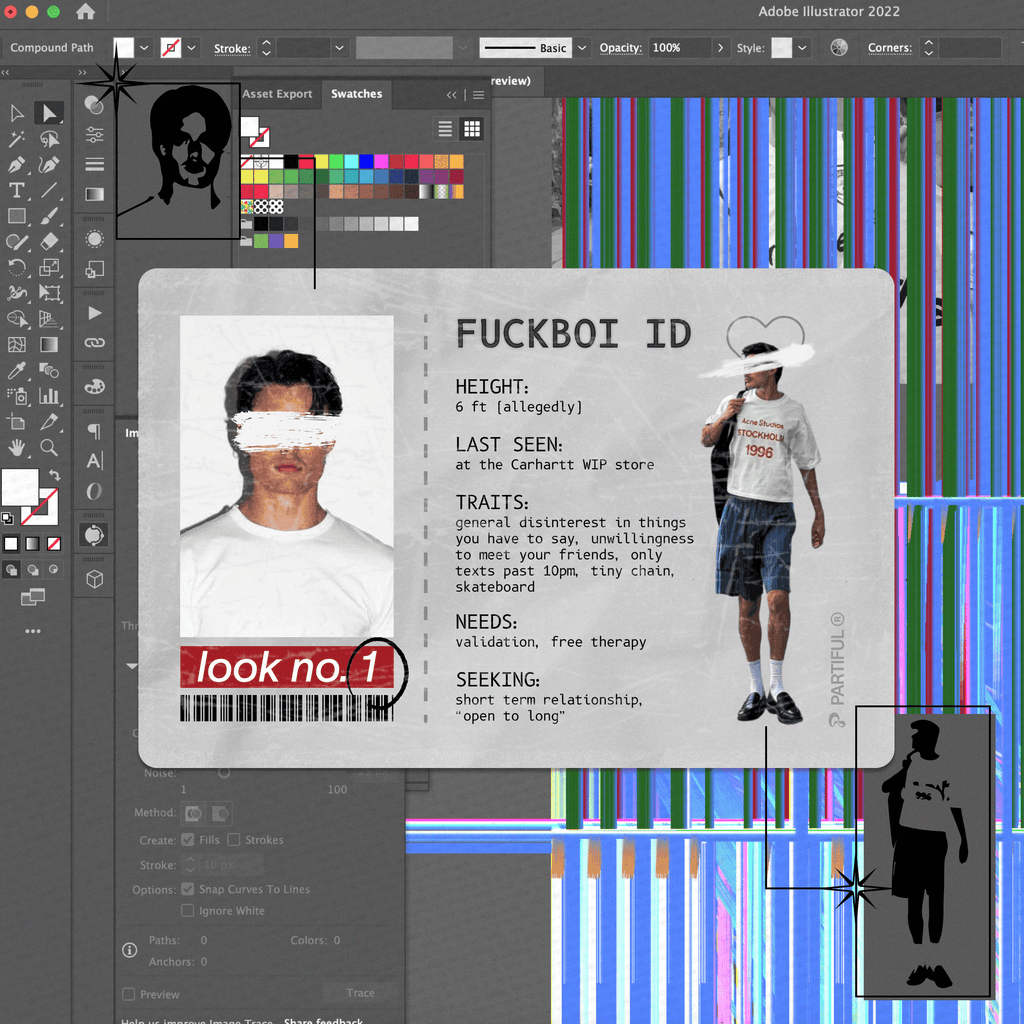Choose the Magic Wand tool

tap(17, 139)
